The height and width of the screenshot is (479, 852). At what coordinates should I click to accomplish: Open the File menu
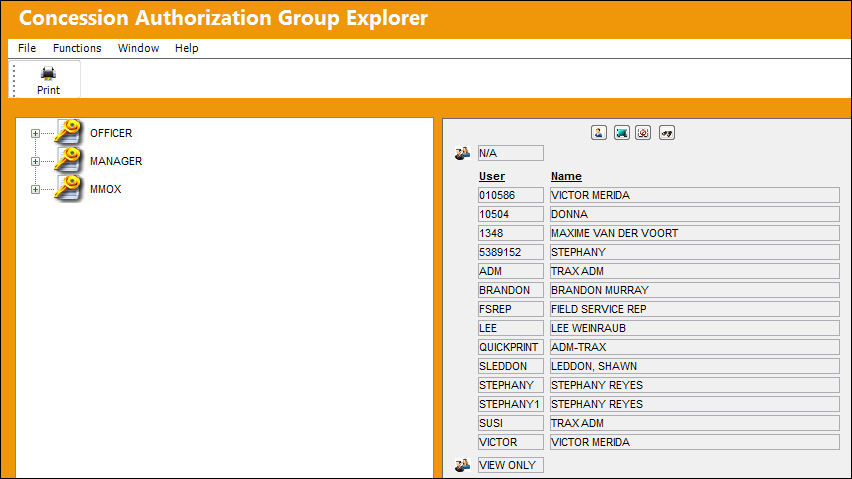coord(27,48)
